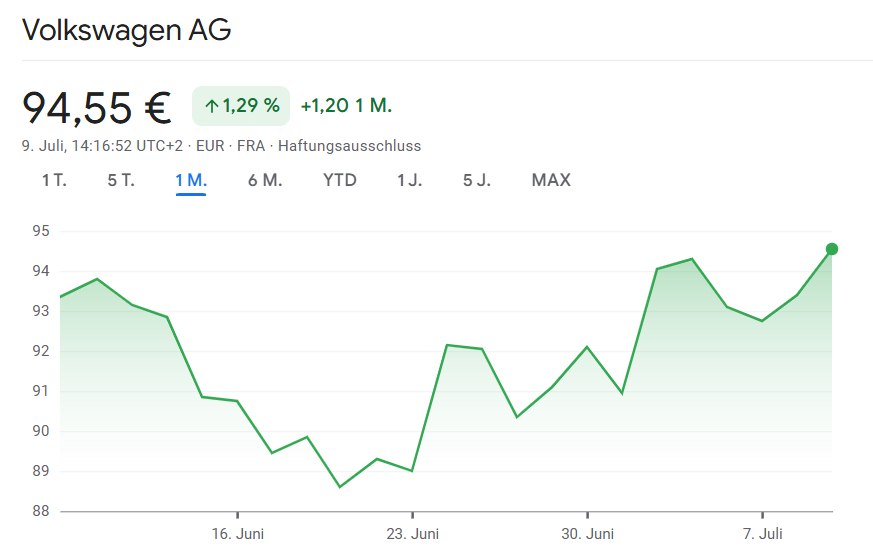873x556 pixels.
Task: Click the 88 y-axis label
Action: pyautogui.click(x=41, y=511)
